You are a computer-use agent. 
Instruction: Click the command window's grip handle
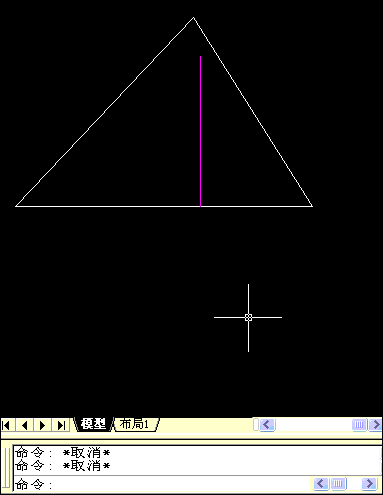point(7,469)
